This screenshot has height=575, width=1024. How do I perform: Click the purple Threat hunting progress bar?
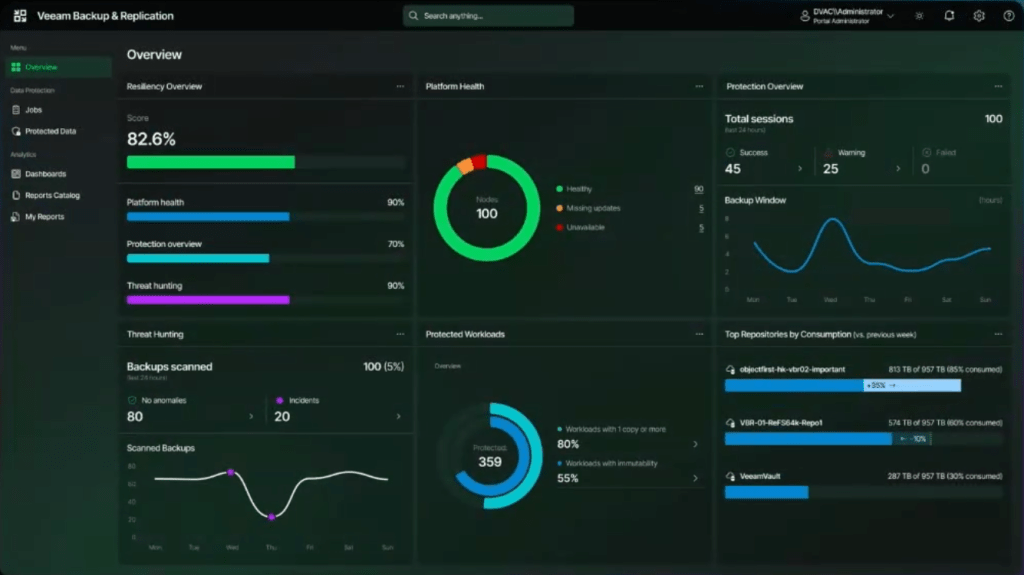click(x=208, y=300)
